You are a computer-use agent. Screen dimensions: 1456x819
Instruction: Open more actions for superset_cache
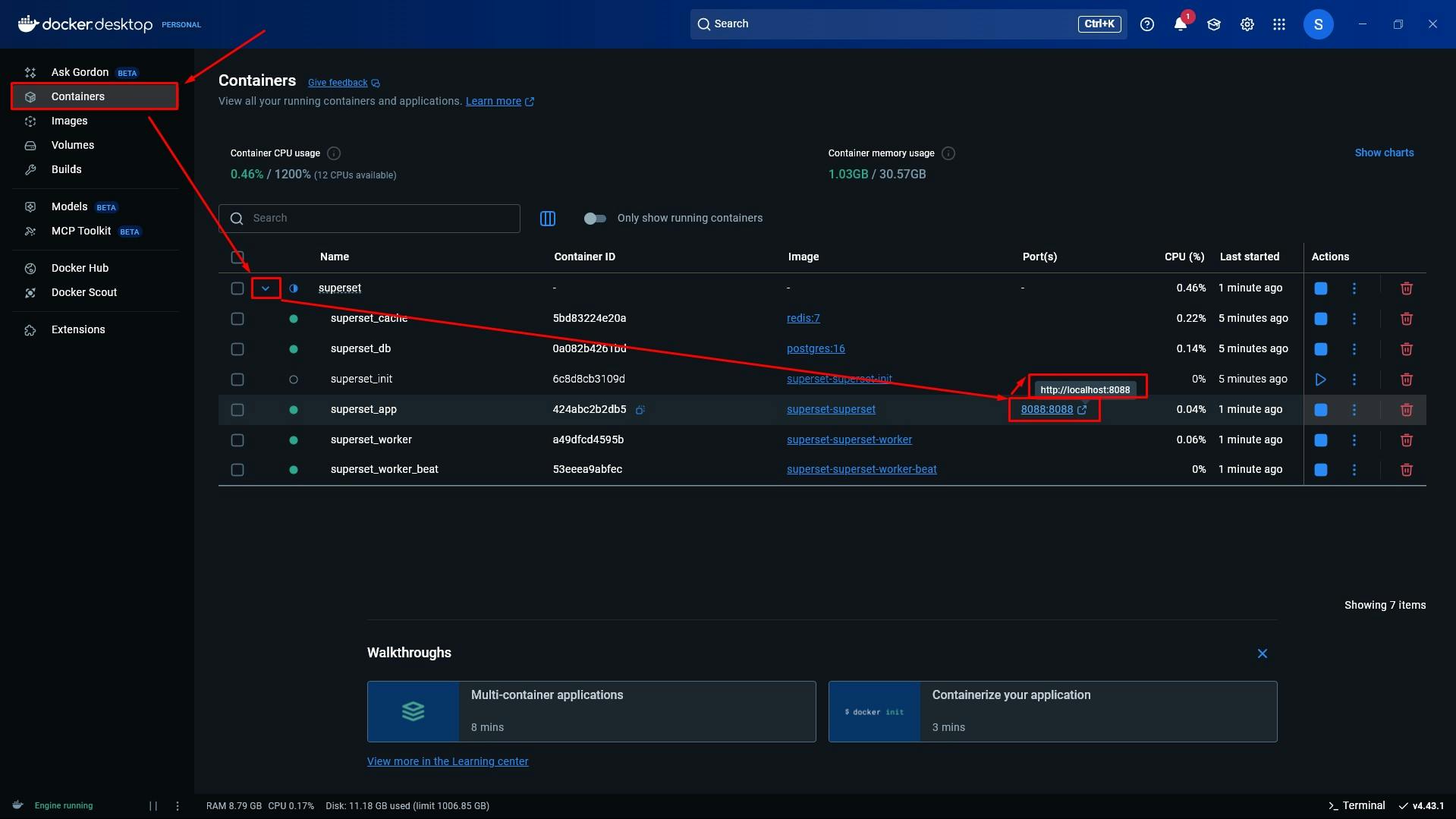[x=1354, y=319]
